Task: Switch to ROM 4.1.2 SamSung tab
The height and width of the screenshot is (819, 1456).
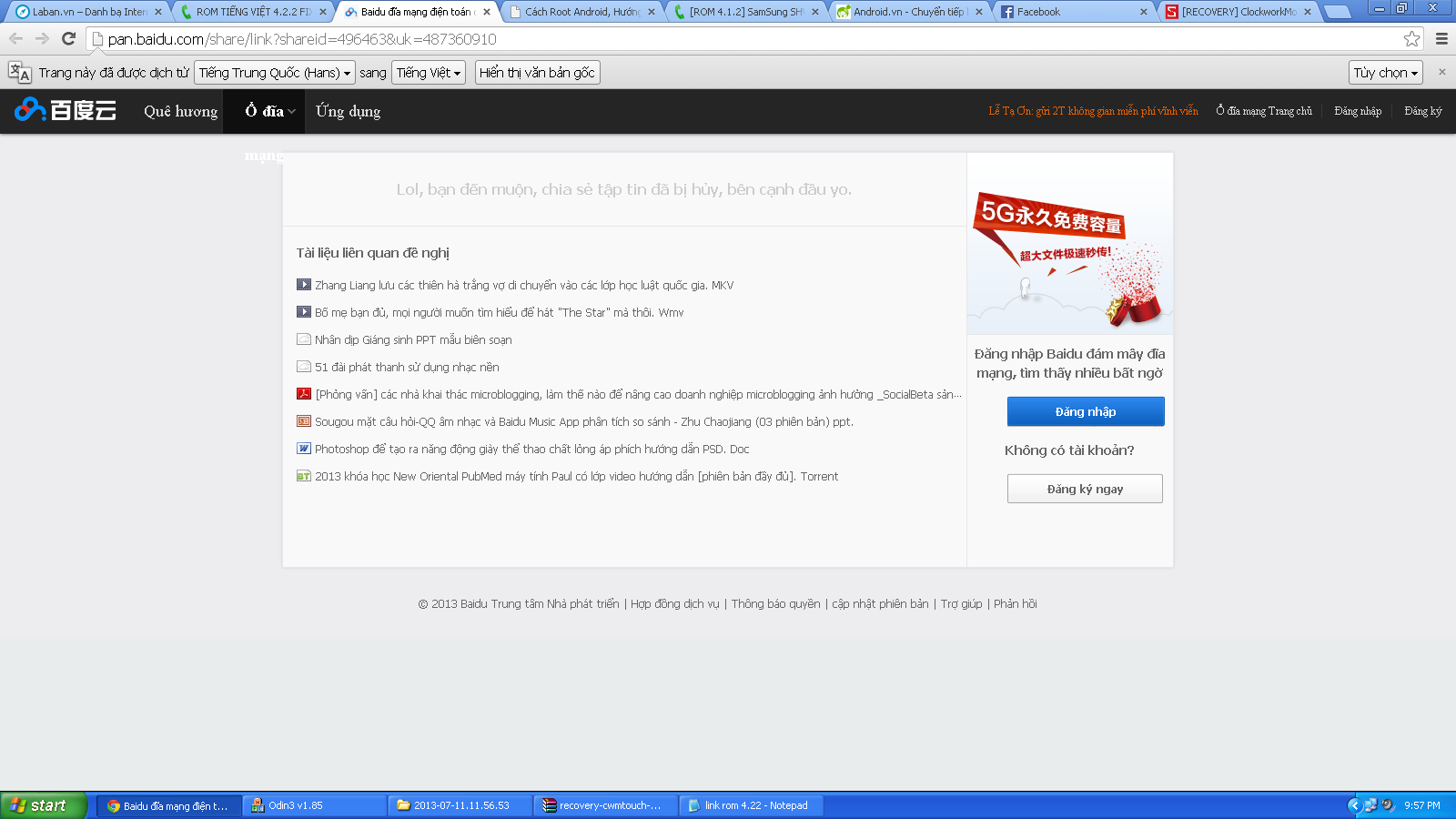Action: [746, 12]
